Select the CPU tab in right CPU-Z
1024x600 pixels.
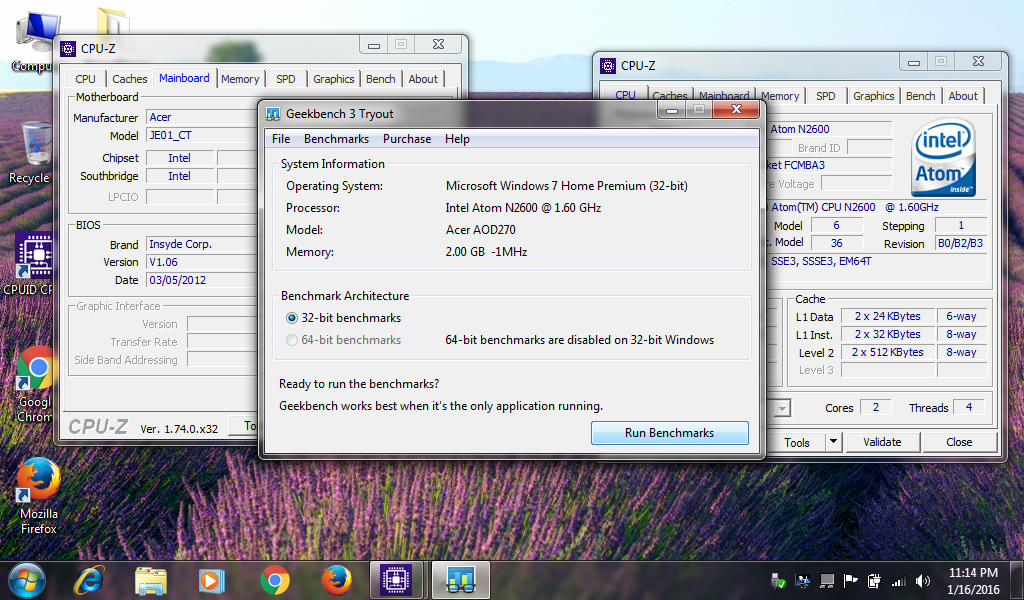(625, 94)
